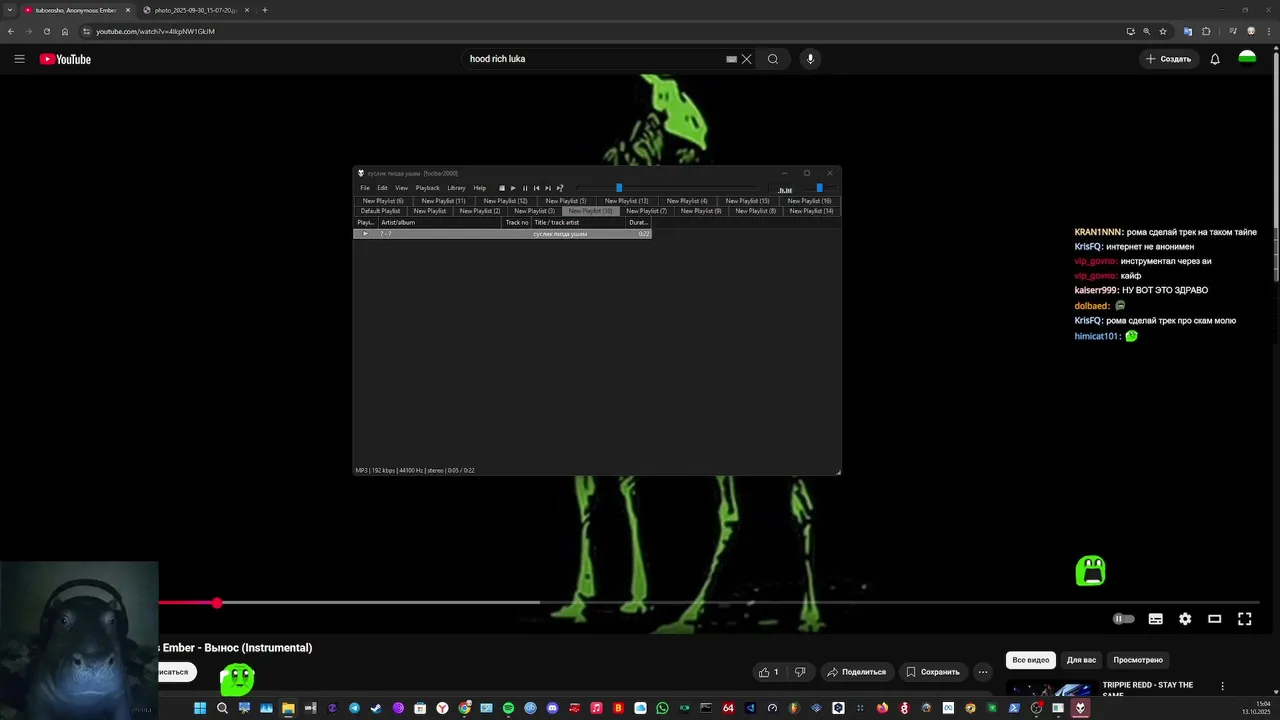Open the more actions ellipsis under video
Image resolution: width=1280 pixels, height=720 pixels.
(983, 672)
